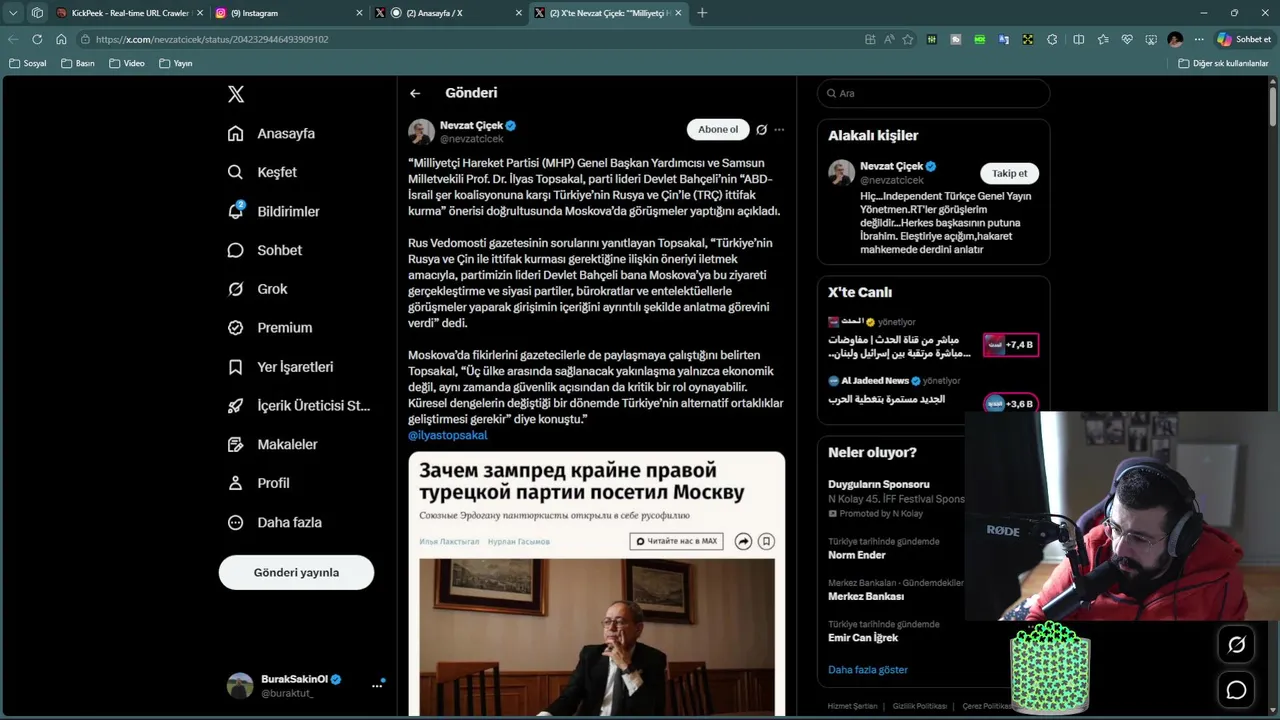
Task: Open Hizmet Şartları footer link
Action: [x=853, y=706]
